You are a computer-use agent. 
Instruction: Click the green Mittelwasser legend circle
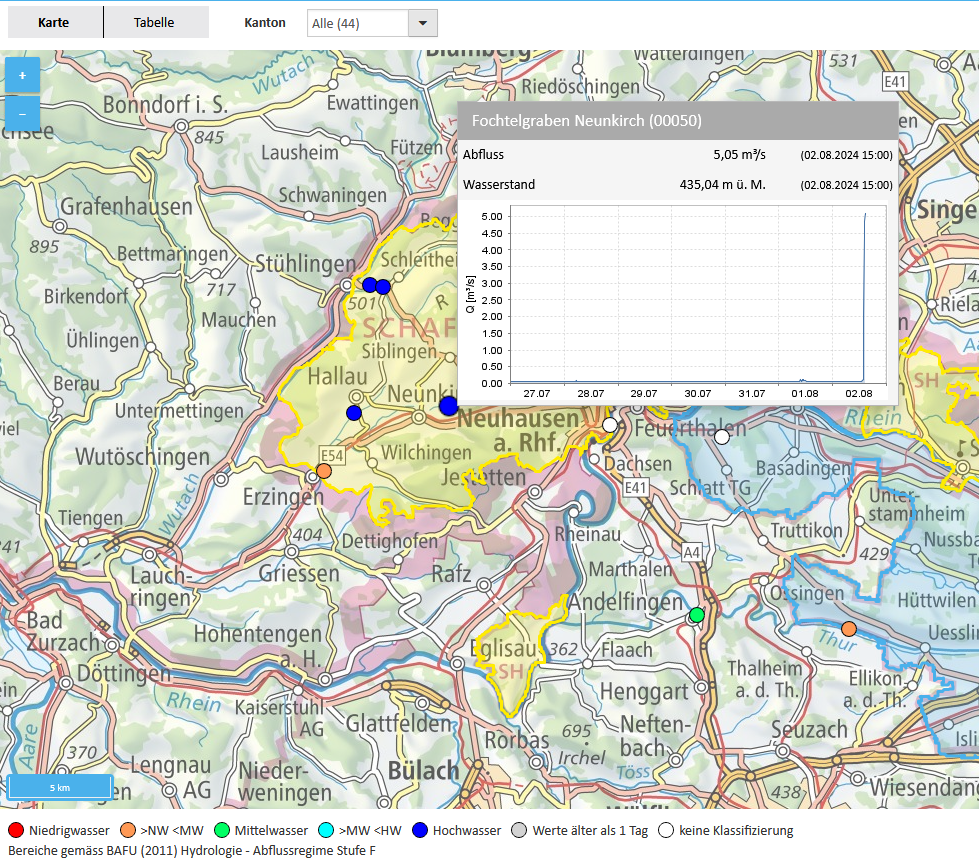[x=222, y=830]
